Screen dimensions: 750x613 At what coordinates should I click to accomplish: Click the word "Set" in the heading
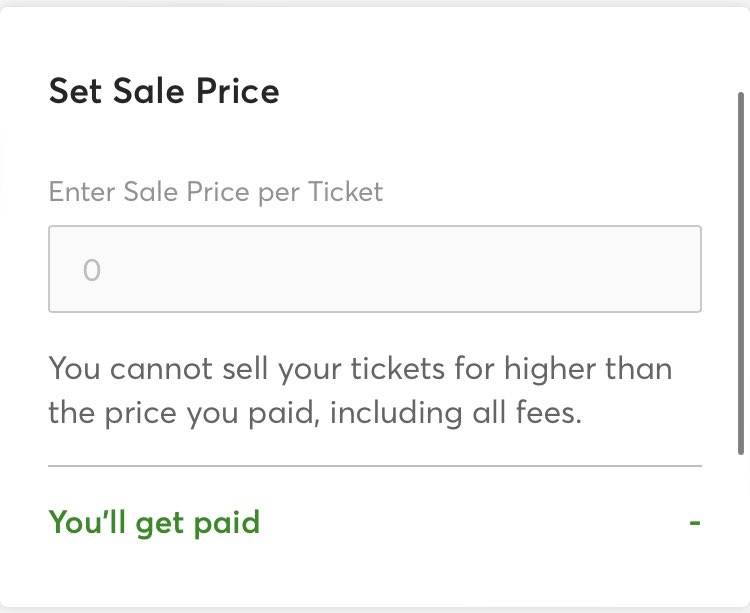[x=73, y=92]
